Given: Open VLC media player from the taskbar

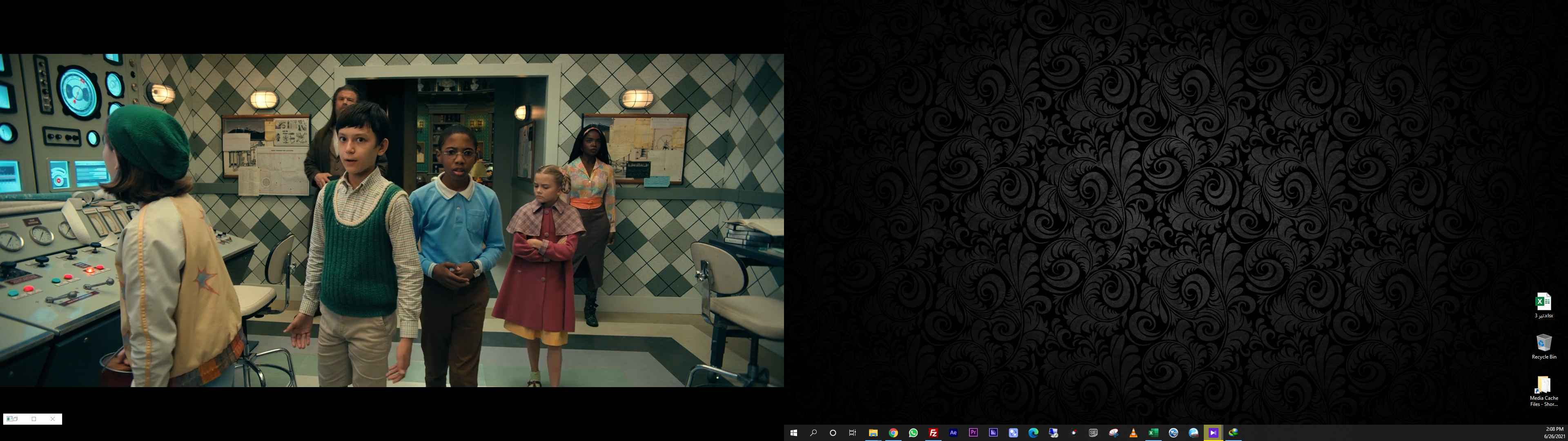Looking at the screenshot, I should 1134,432.
